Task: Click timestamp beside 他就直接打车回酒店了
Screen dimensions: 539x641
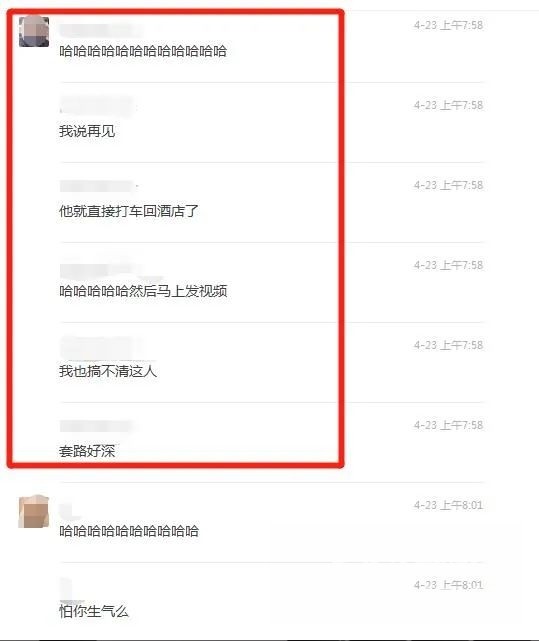Action: pos(448,185)
